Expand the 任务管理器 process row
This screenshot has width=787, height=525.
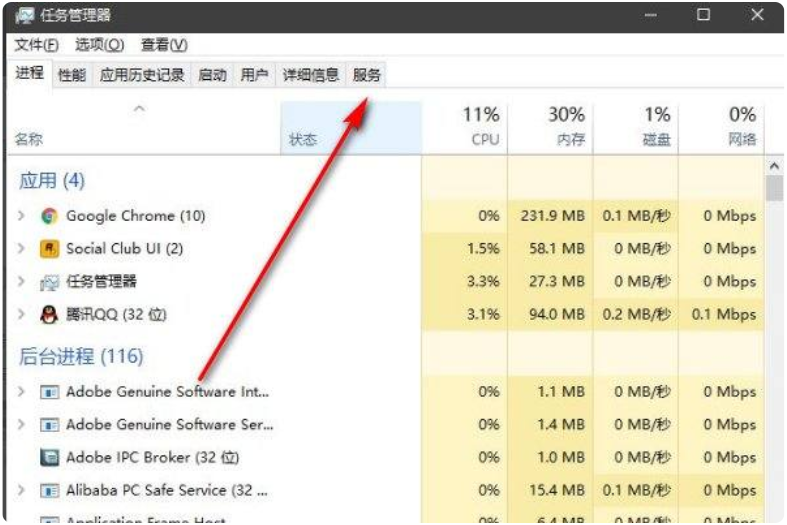pyautogui.click(x=21, y=282)
